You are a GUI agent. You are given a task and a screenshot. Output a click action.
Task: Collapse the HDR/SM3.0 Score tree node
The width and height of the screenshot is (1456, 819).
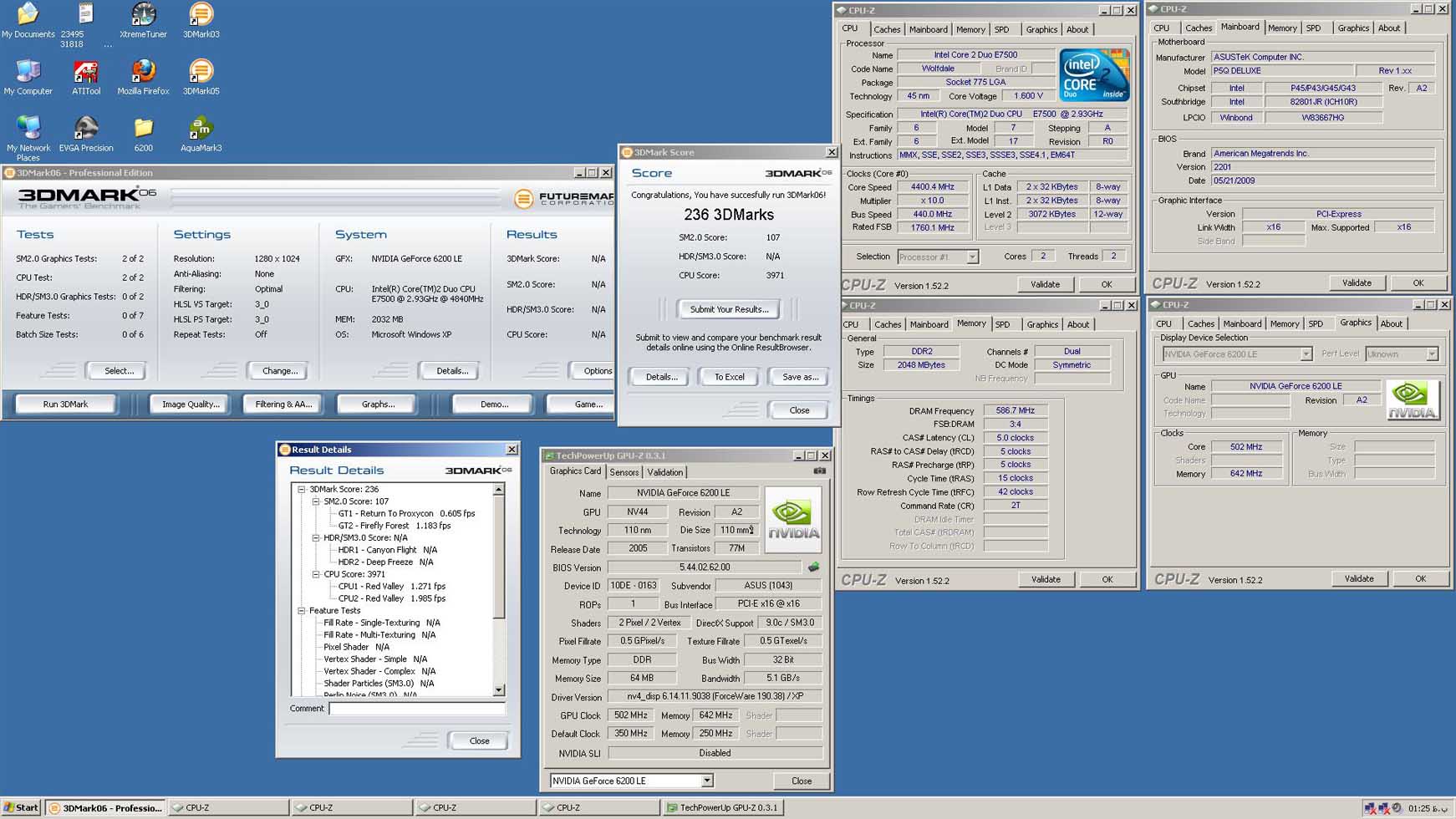click(316, 538)
